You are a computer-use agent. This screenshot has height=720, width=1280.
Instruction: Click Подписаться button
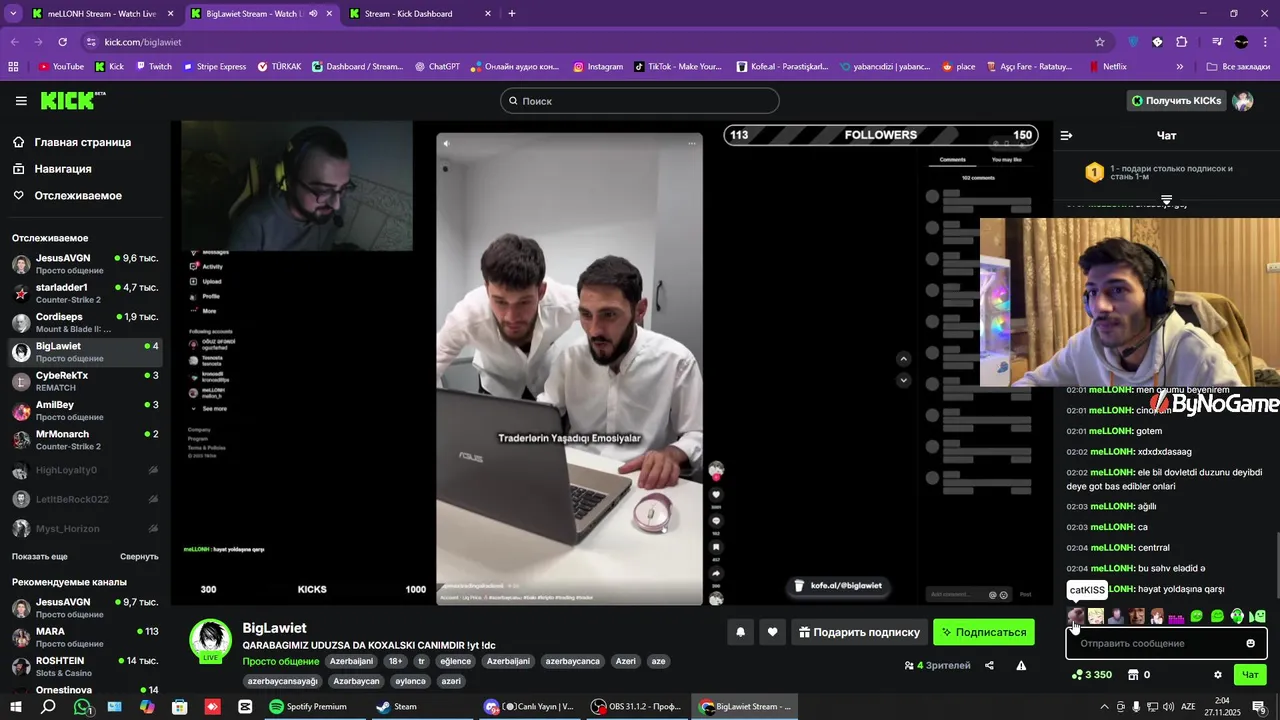click(984, 632)
